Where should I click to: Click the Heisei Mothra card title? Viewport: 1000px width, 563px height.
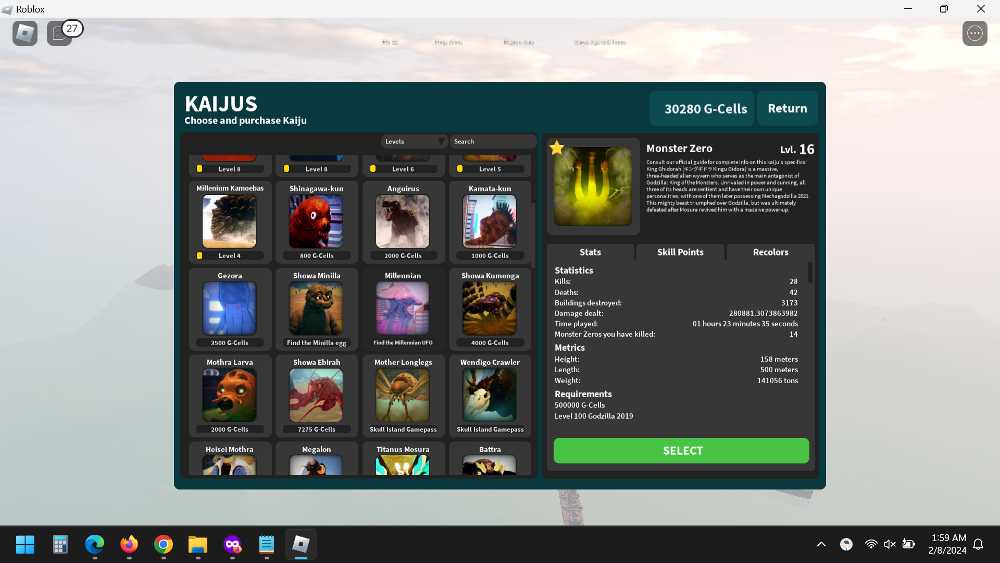pos(230,450)
